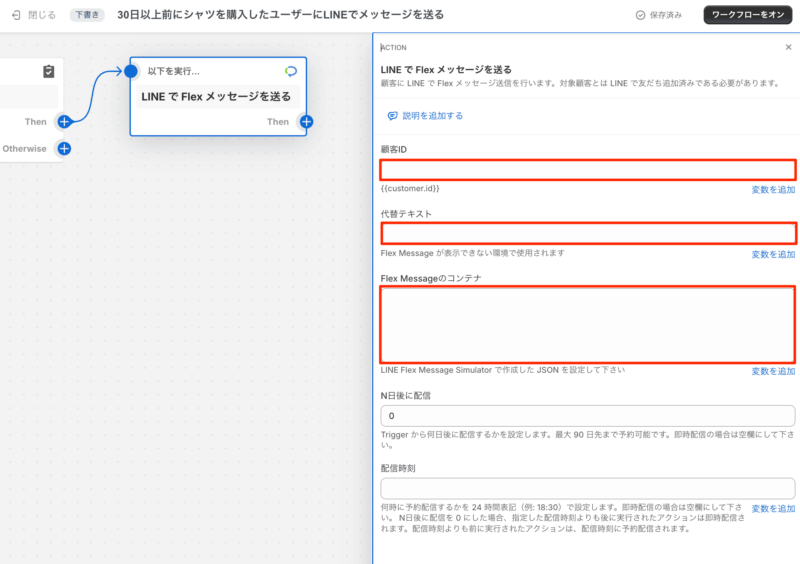Focus the 代替テキスト input field
Screen dimensions: 800x564
588,234
